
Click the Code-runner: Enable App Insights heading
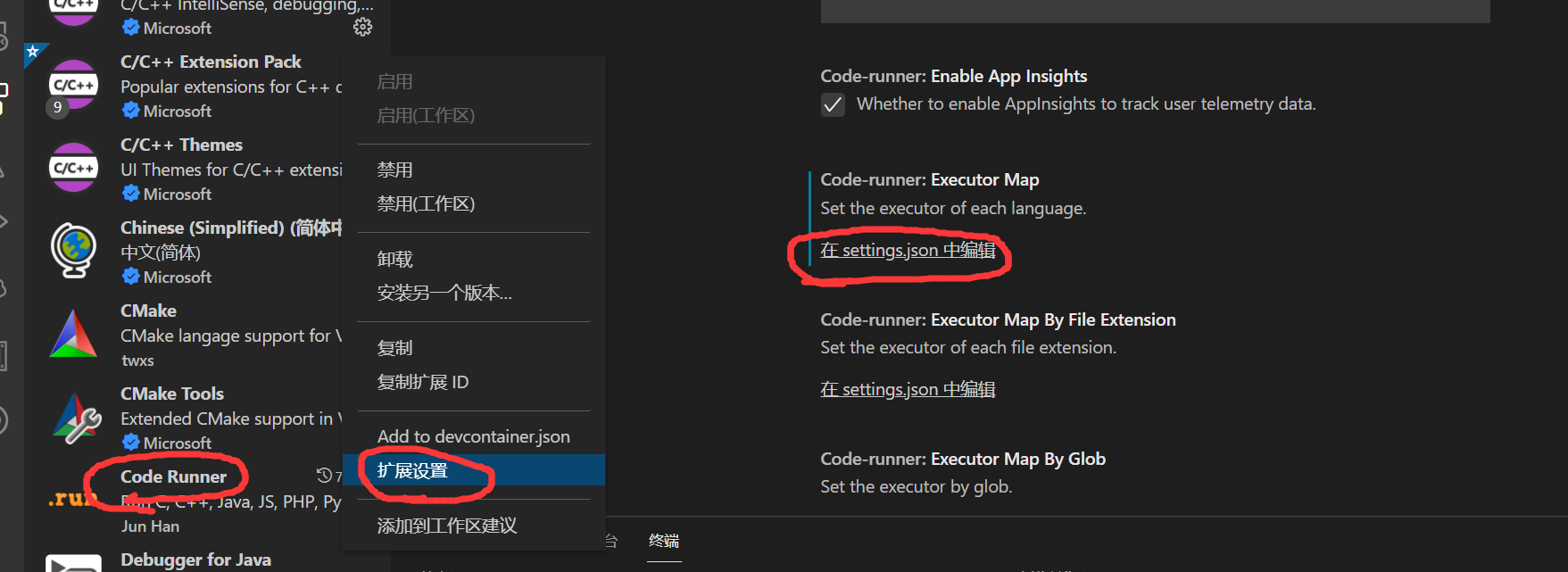[953, 76]
